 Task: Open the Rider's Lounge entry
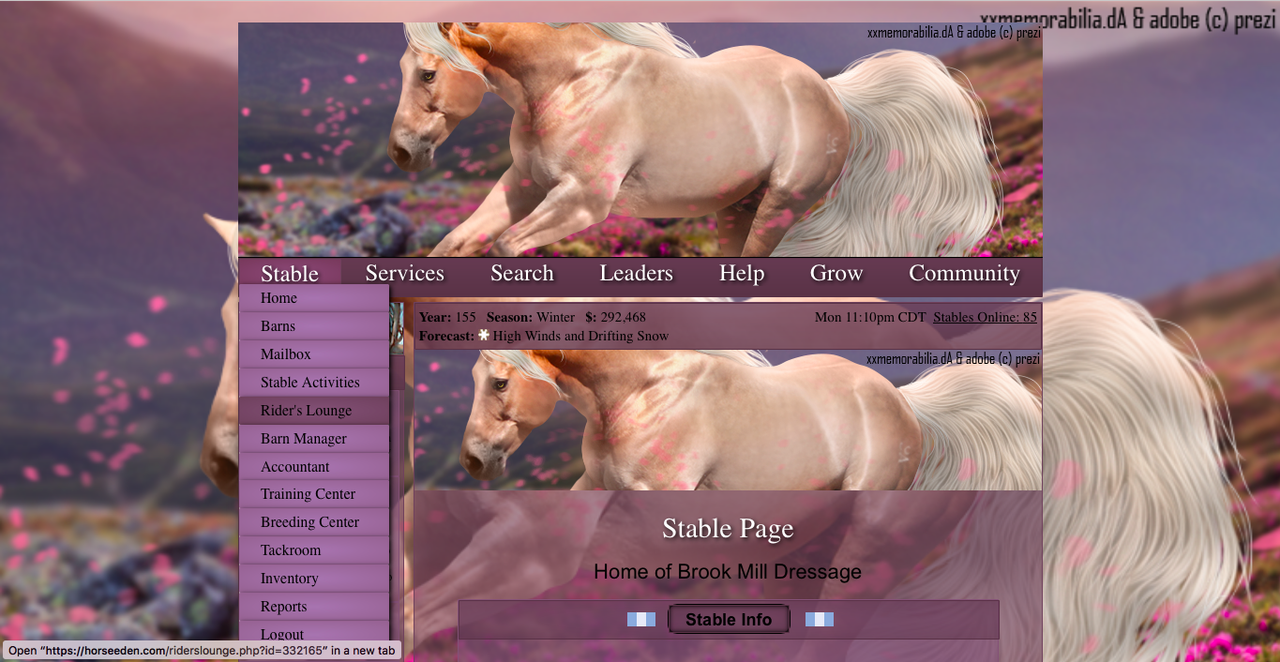(314, 410)
